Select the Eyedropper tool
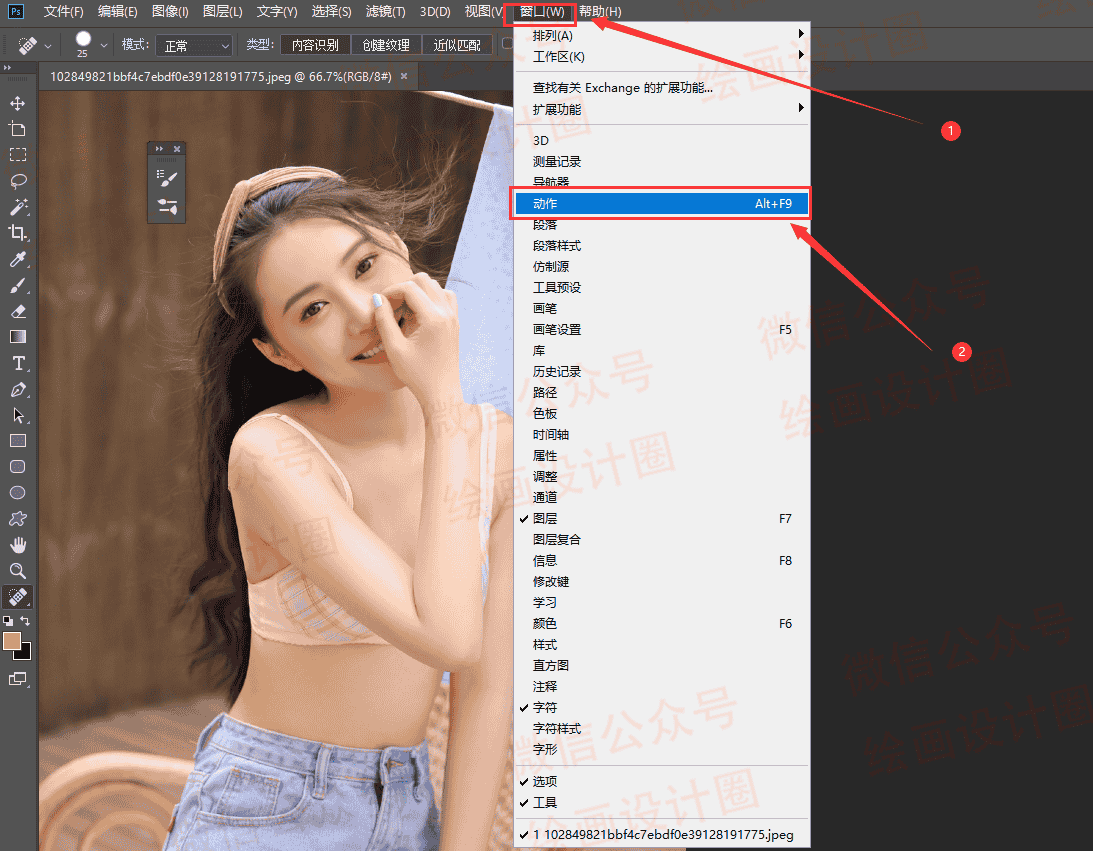The height and width of the screenshot is (851, 1093). 17,259
